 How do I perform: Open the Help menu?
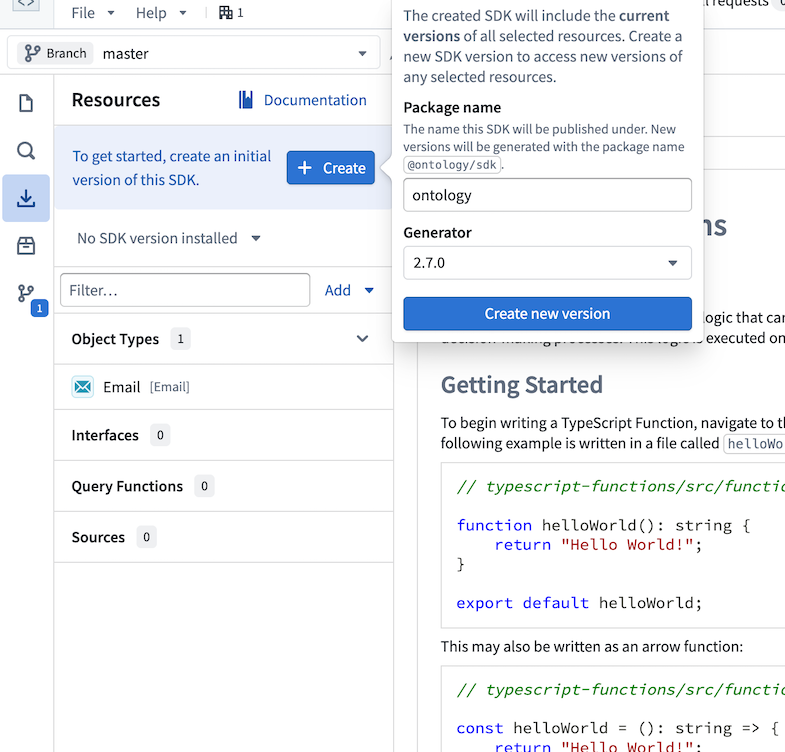161,13
